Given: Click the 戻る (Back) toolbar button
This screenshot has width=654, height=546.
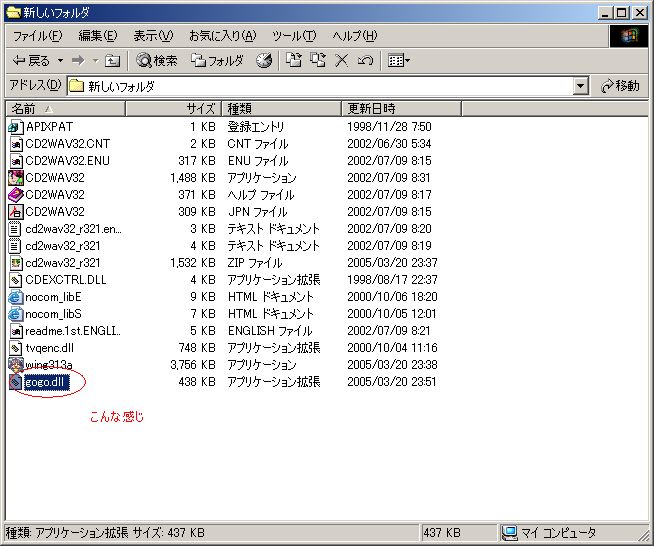Looking at the screenshot, I should pyautogui.click(x=30, y=61).
